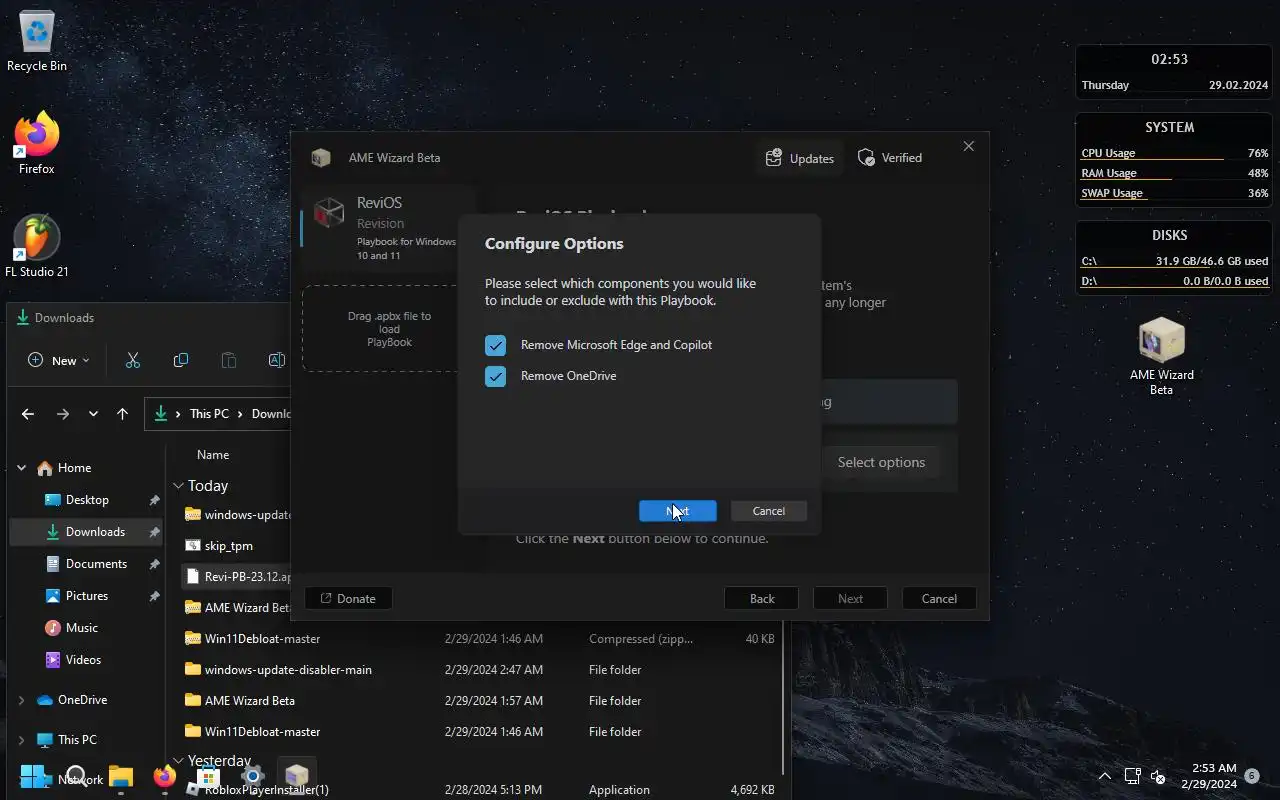Unpin Desktop from quick access pin icon
1280x800 pixels.
154,500
